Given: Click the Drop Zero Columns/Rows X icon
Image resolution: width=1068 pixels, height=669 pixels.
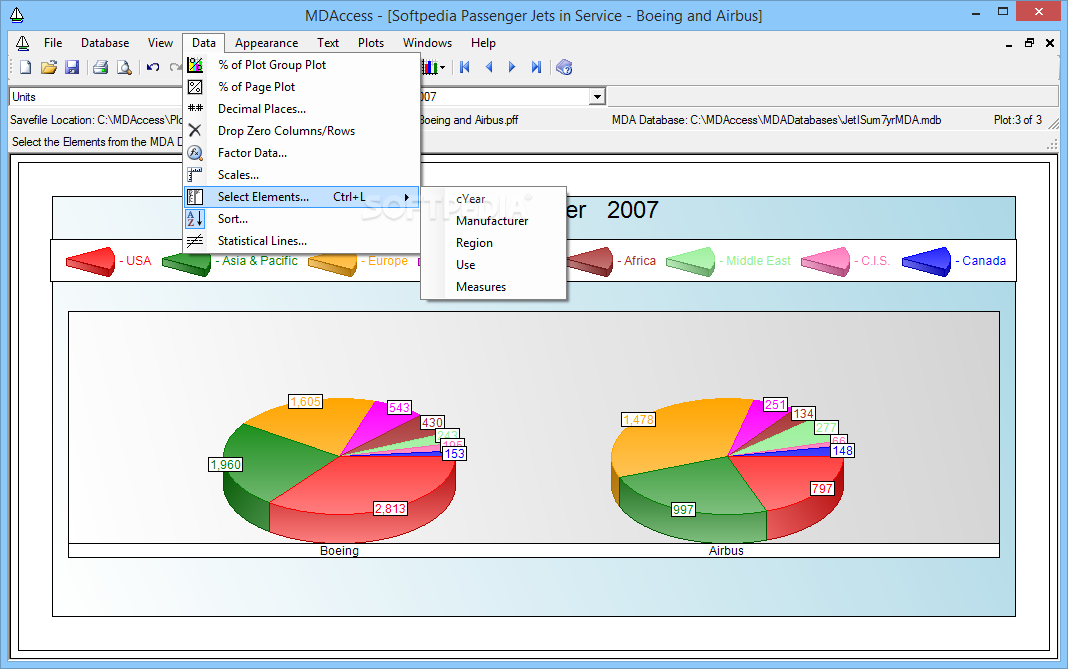Looking at the screenshot, I should (x=195, y=130).
